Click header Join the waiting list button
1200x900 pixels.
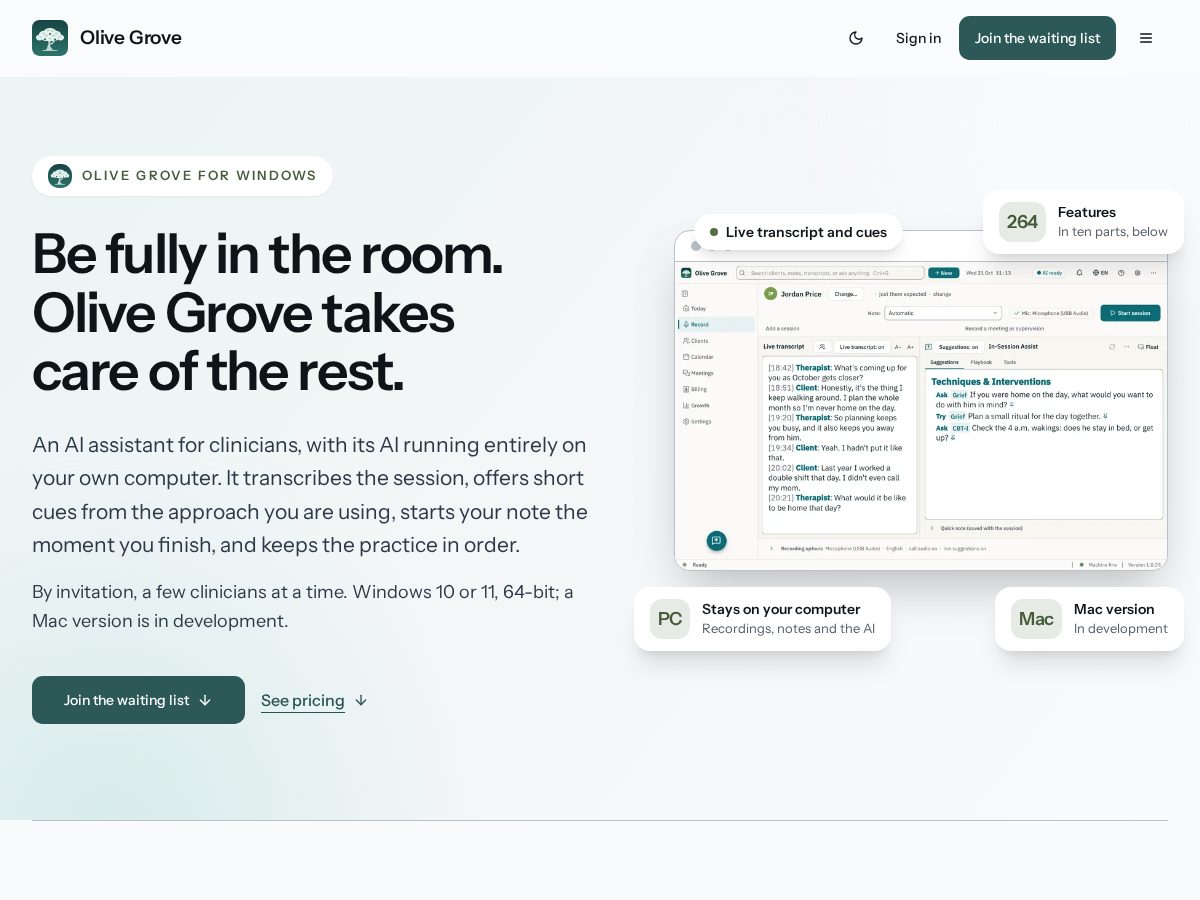tap(1037, 38)
